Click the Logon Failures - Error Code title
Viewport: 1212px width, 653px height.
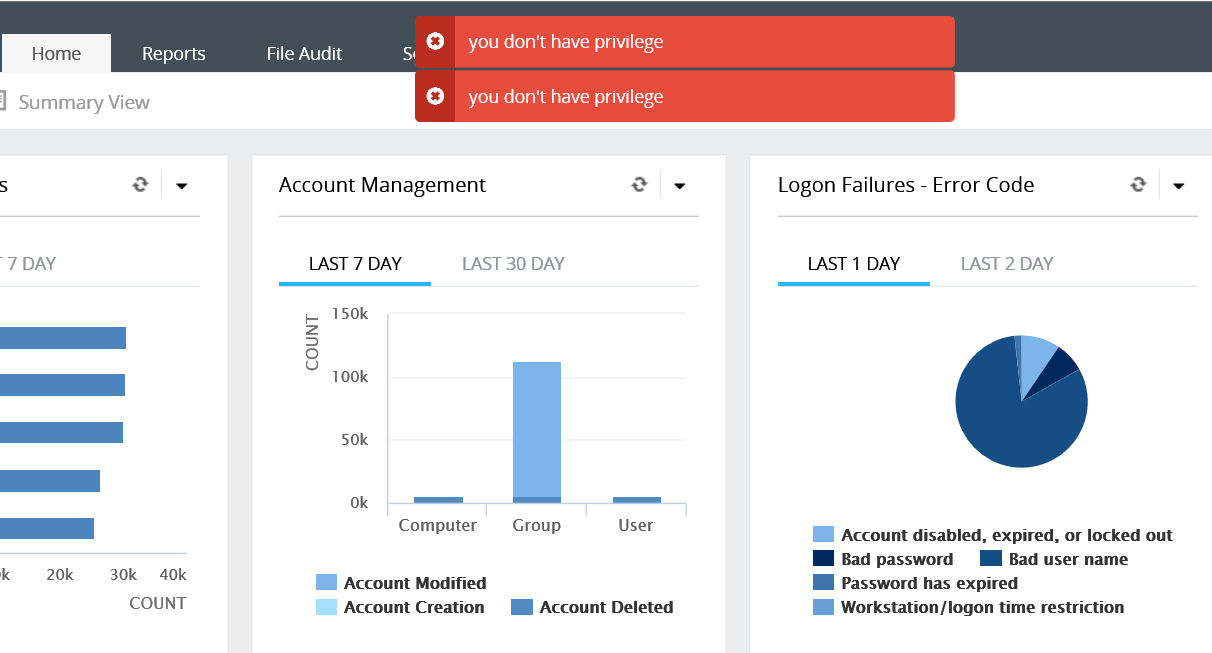click(x=906, y=185)
